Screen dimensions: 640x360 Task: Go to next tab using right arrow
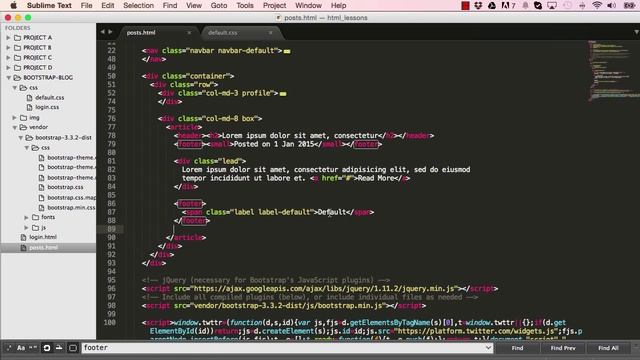click(x=110, y=32)
